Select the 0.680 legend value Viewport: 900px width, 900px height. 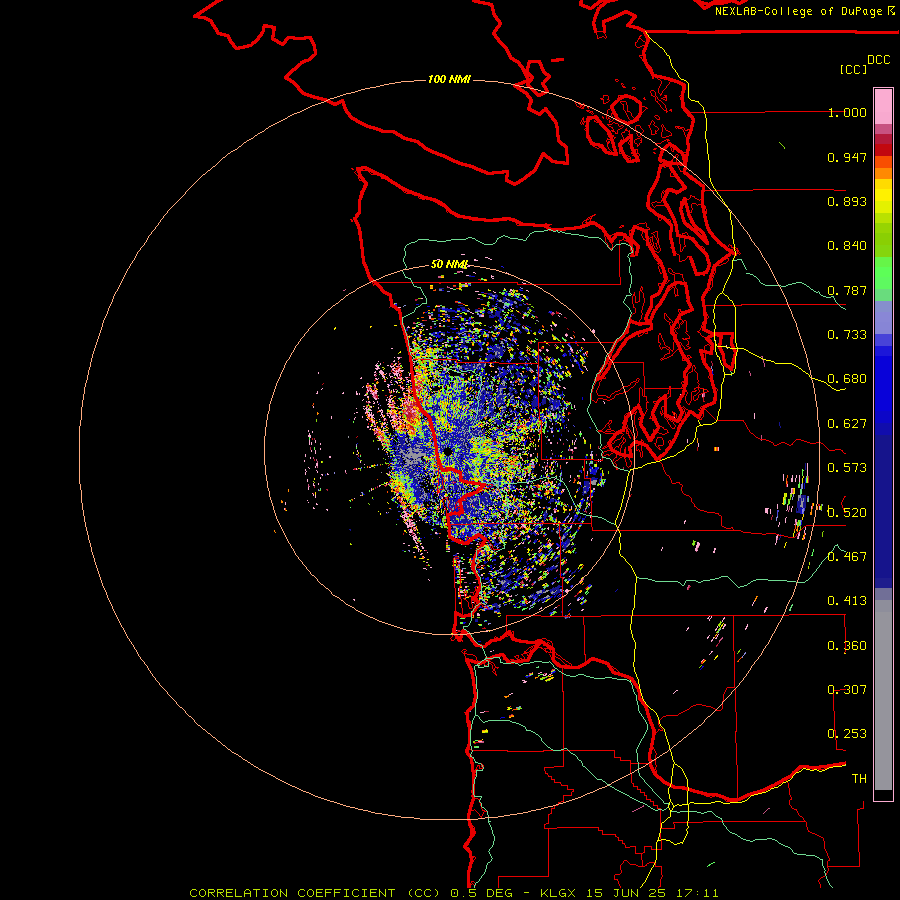coord(847,379)
